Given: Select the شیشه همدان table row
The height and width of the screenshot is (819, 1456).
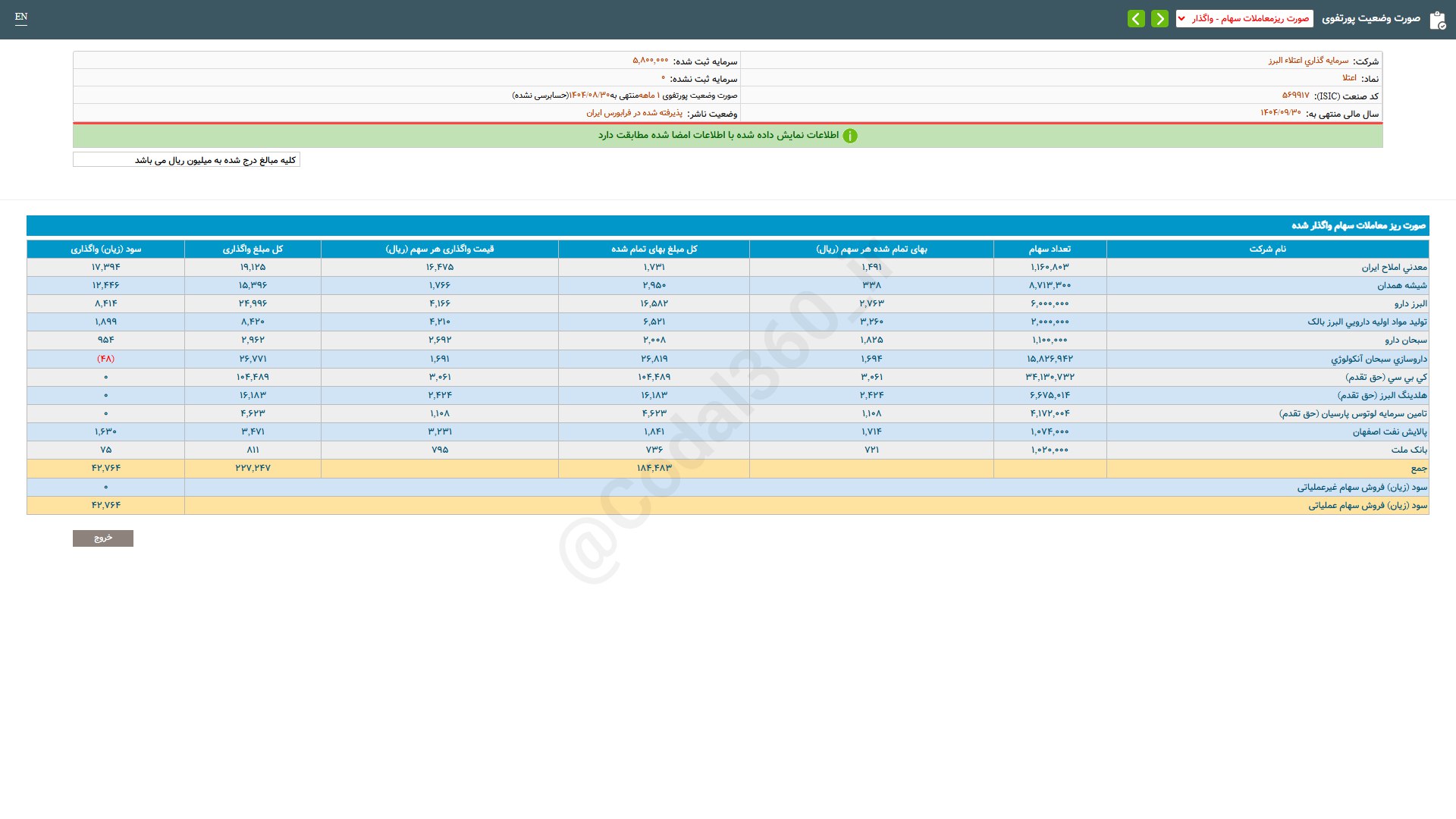Looking at the screenshot, I should tap(1401, 286).
